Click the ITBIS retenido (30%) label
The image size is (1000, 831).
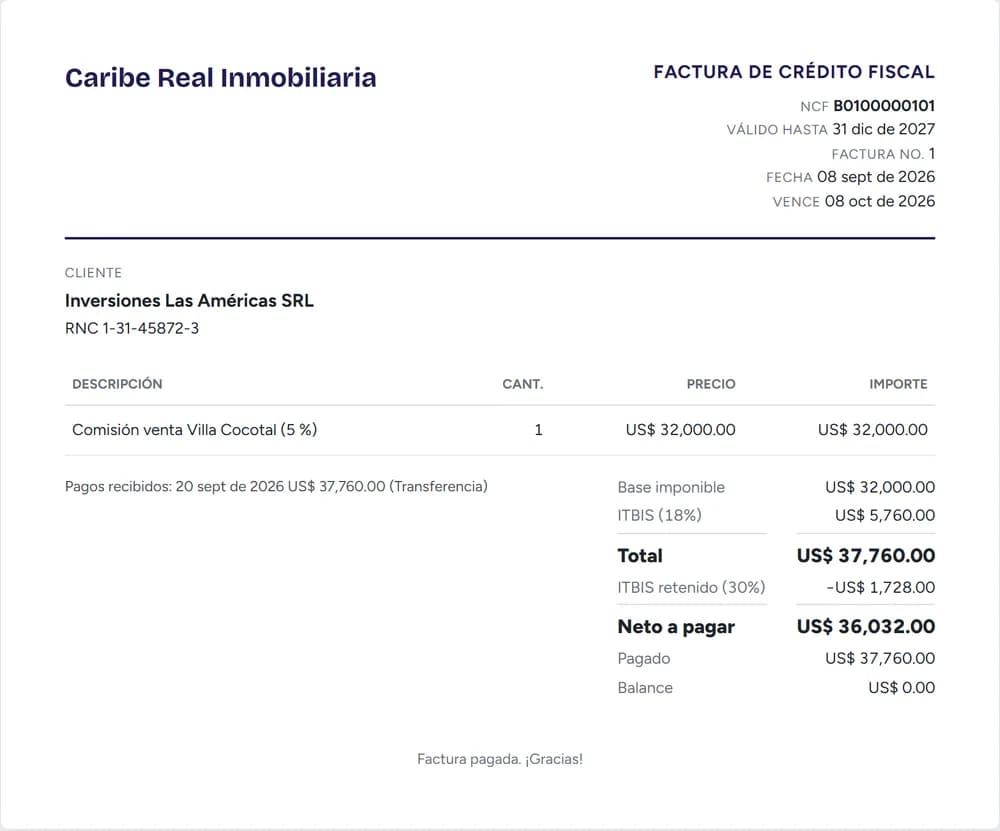point(691,587)
